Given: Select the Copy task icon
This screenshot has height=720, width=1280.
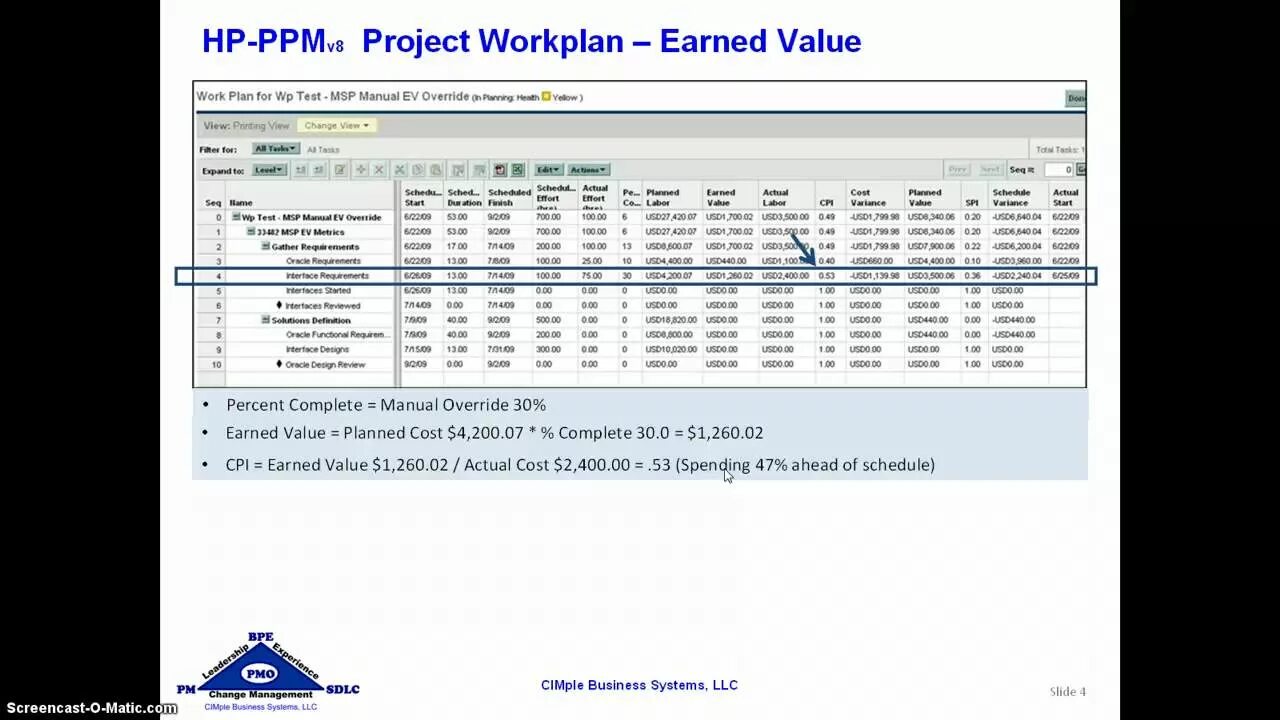Looking at the screenshot, I should 418,170.
